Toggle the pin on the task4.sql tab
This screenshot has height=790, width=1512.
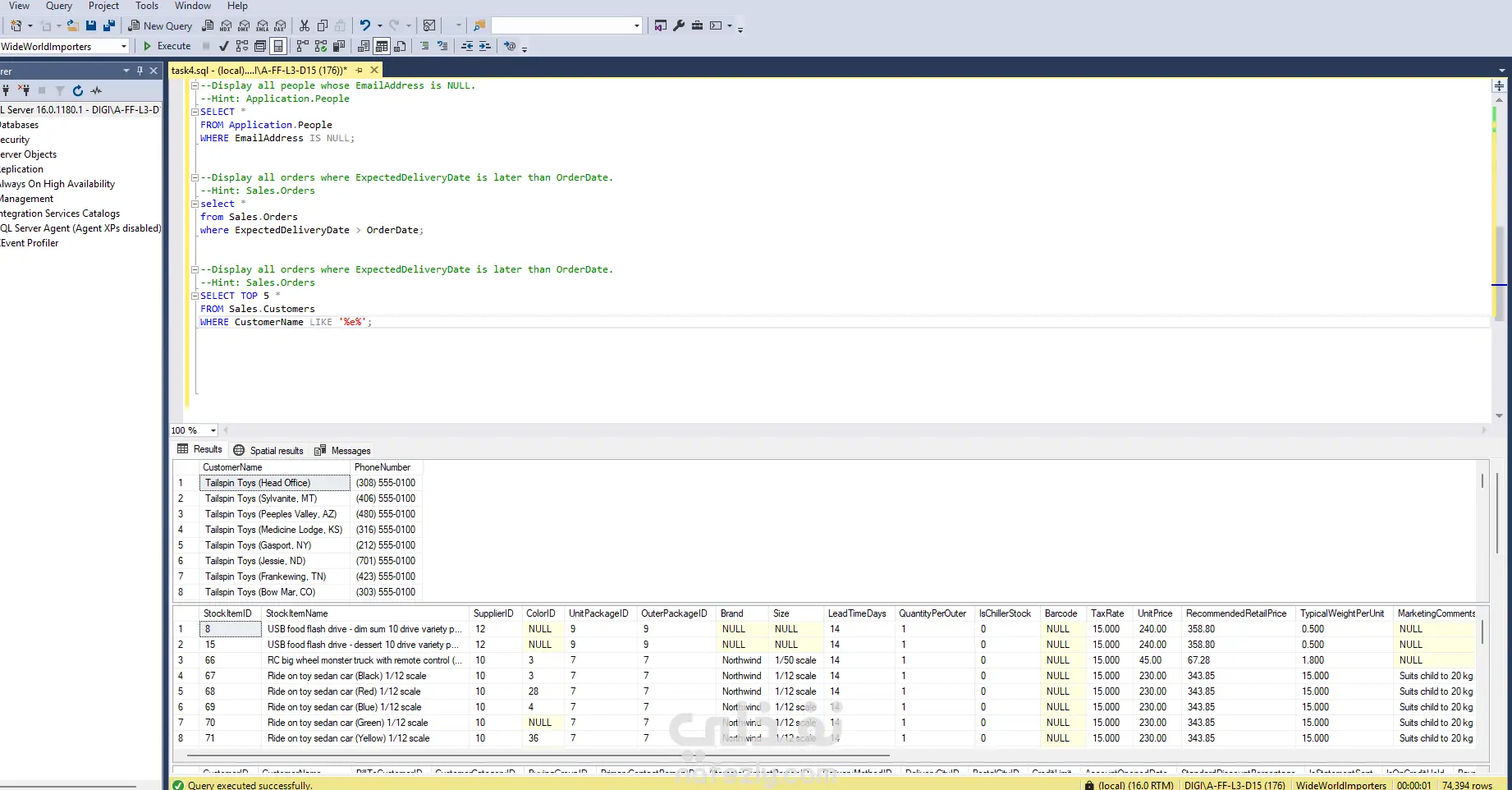359,71
